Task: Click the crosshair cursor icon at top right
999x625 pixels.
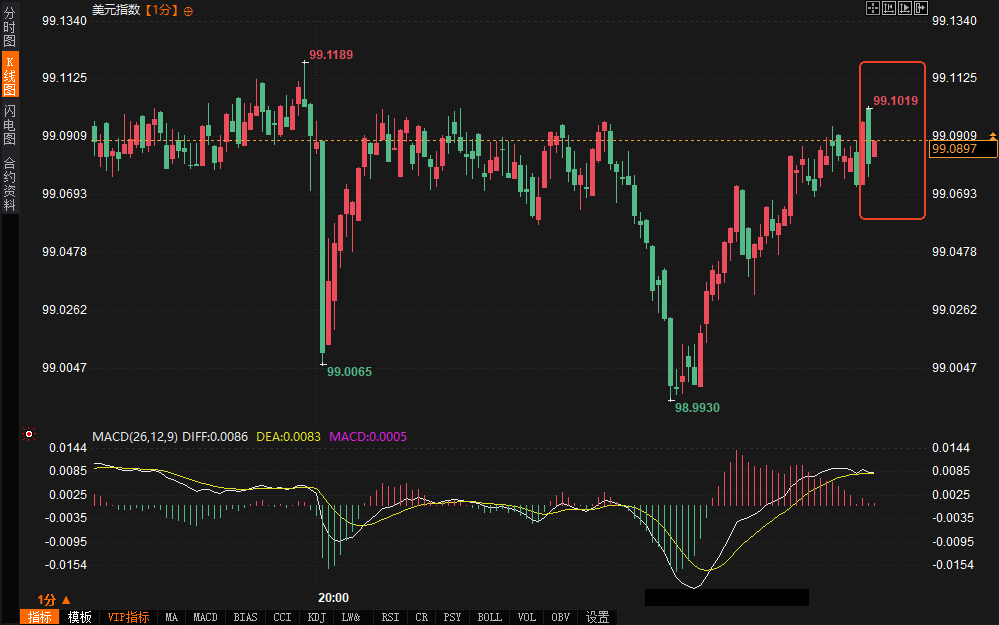Action: 872,9
